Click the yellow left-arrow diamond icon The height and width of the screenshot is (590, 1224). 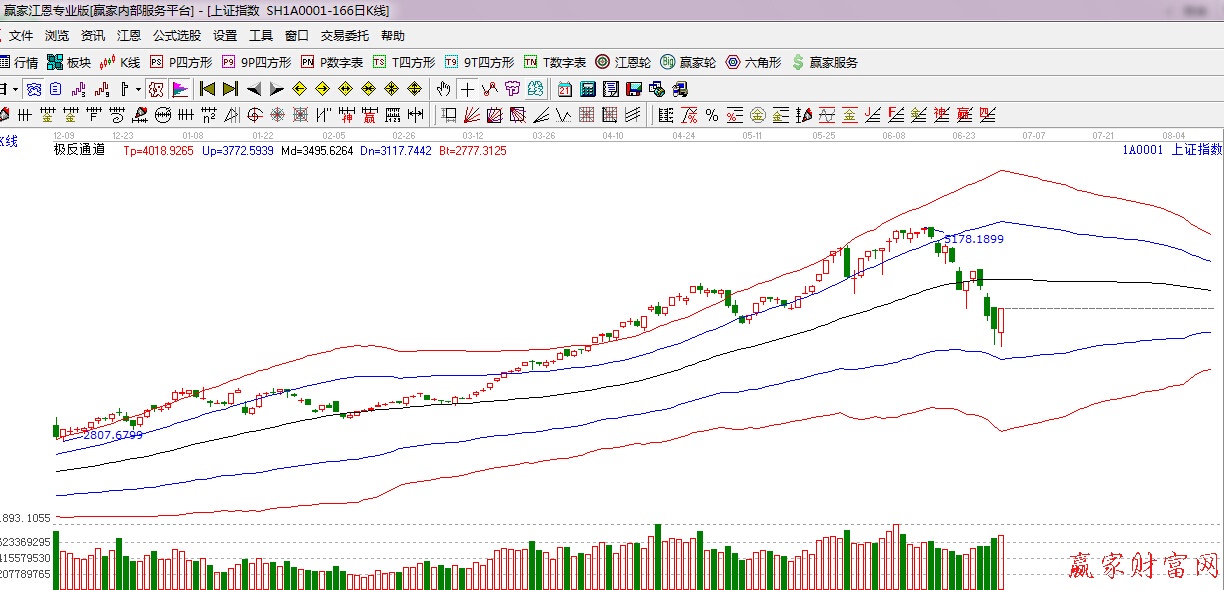click(x=298, y=89)
